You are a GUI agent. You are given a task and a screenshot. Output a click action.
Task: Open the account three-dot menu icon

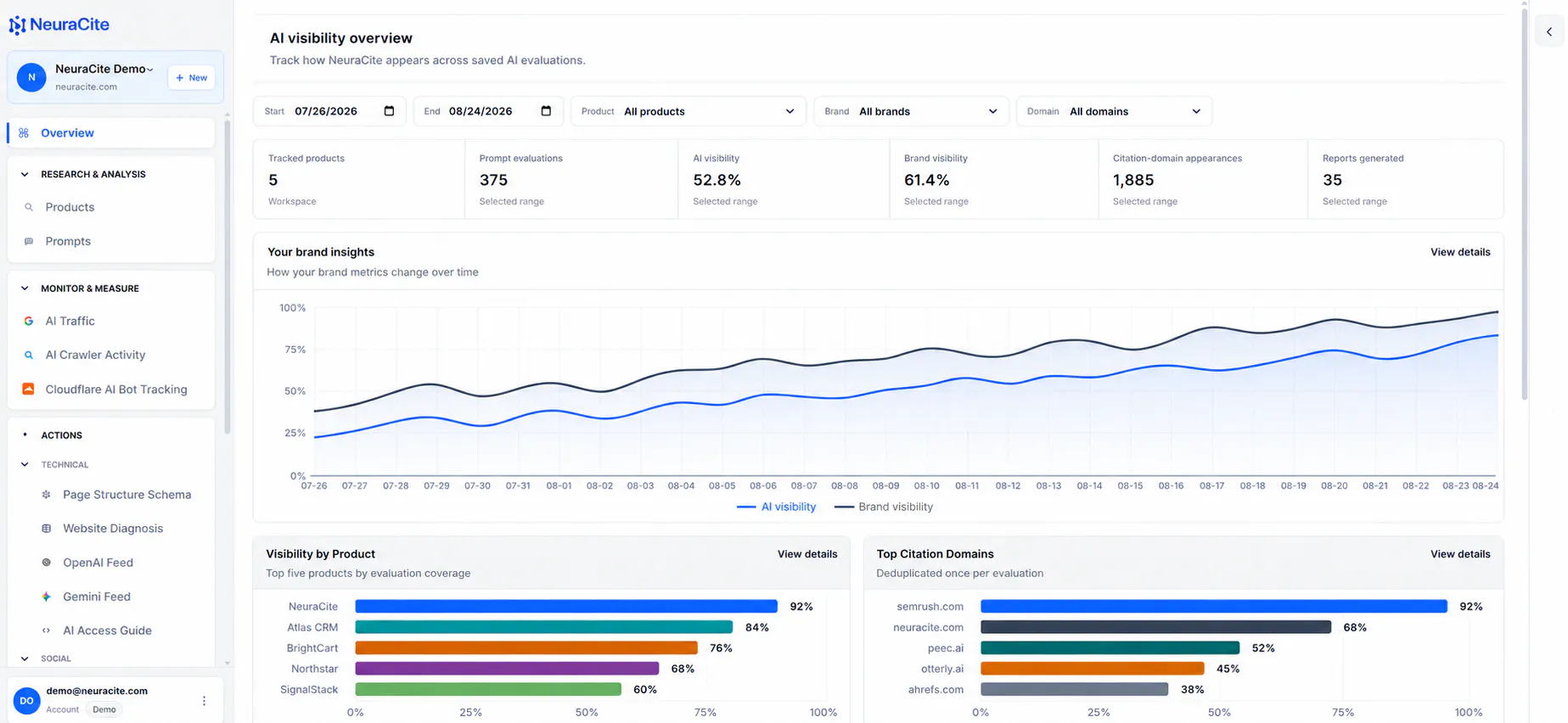click(204, 701)
